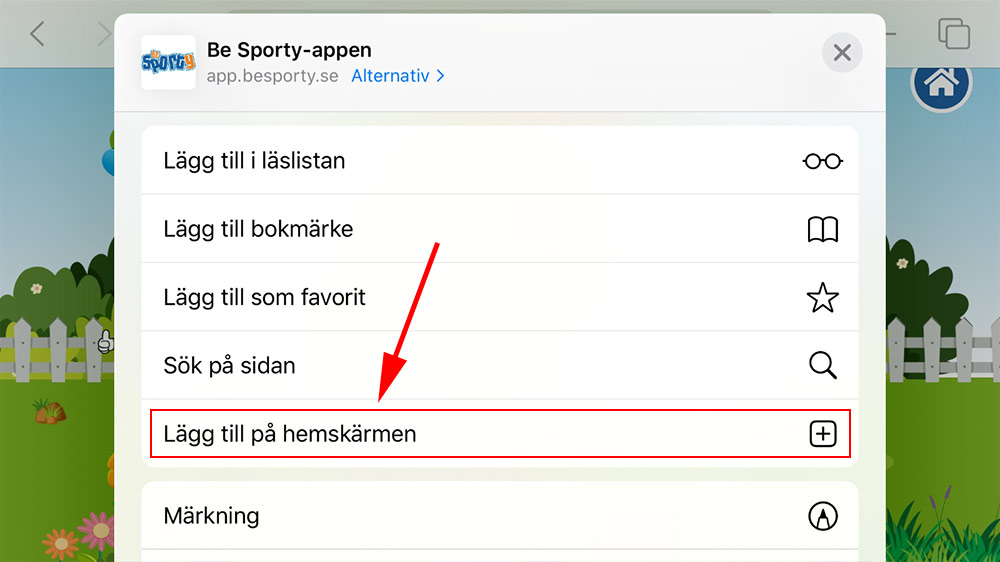
Task: Go back with Safari back arrow
Action: pyautogui.click(x=38, y=34)
